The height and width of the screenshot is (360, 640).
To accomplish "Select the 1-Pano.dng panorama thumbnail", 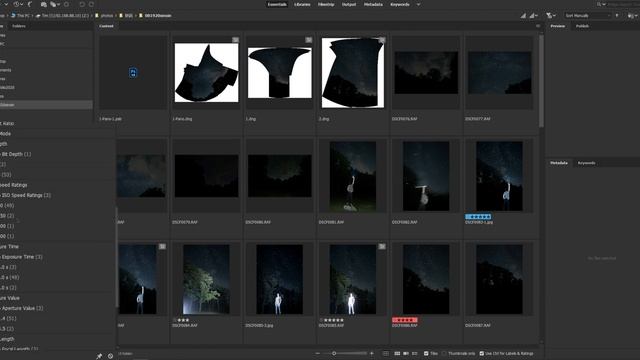I will point(207,73).
